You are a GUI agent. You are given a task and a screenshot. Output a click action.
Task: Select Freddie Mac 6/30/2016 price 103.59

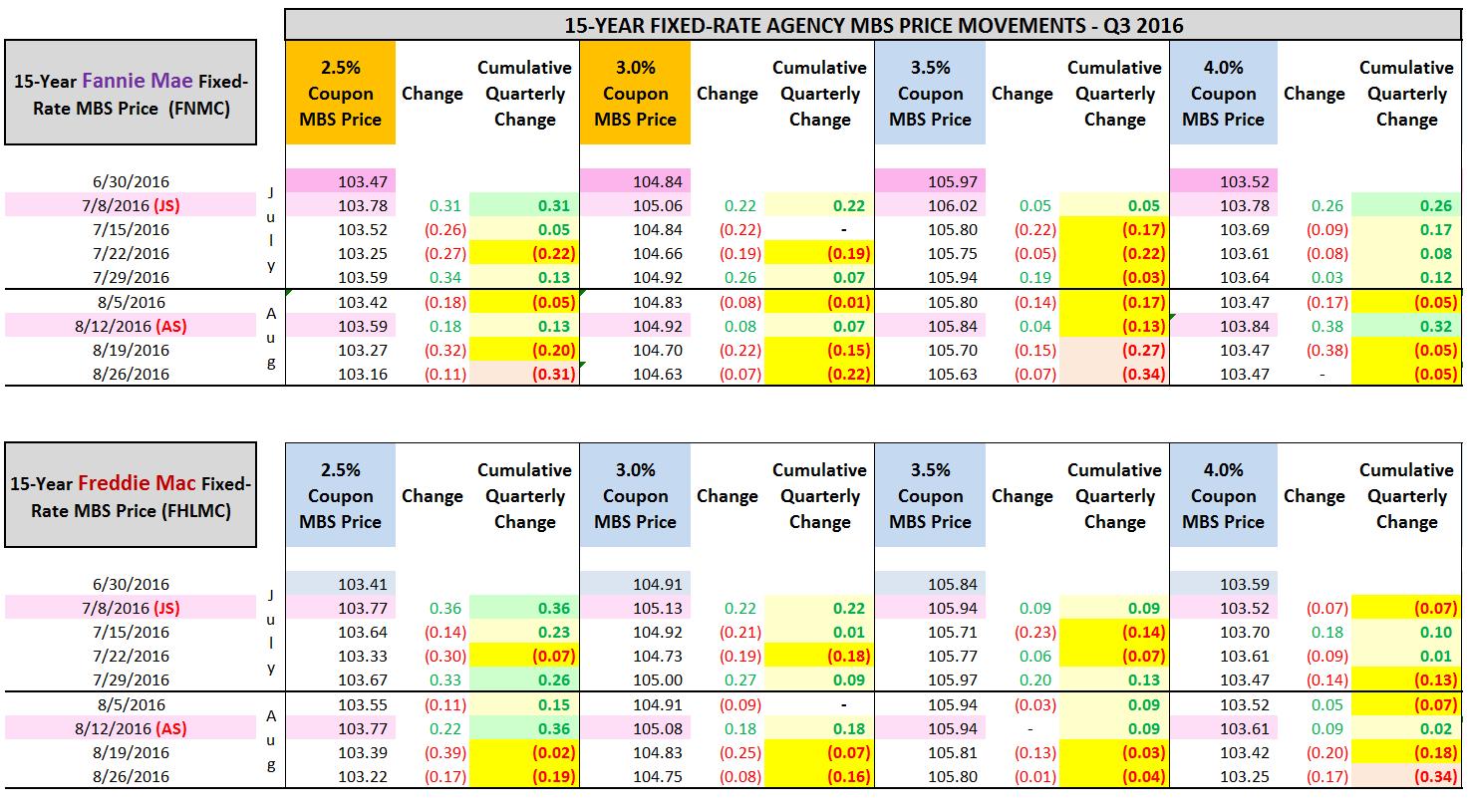pyautogui.click(x=1223, y=584)
